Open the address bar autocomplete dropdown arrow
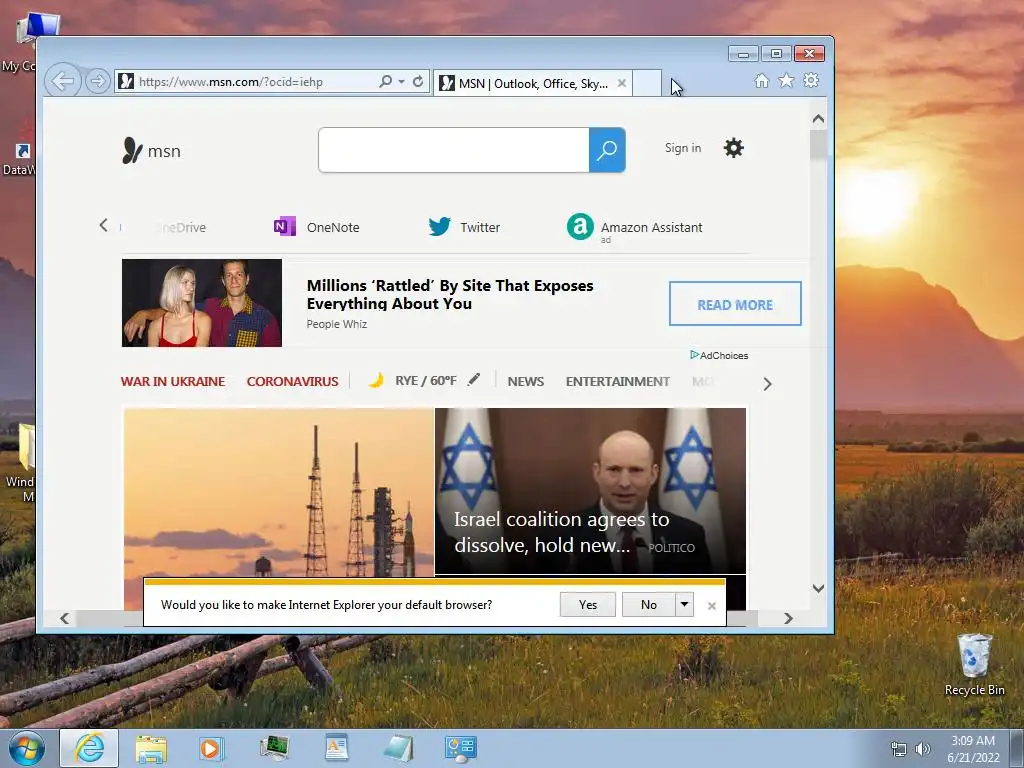The height and width of the screenshot is (768, 1024). click(402, 82)
